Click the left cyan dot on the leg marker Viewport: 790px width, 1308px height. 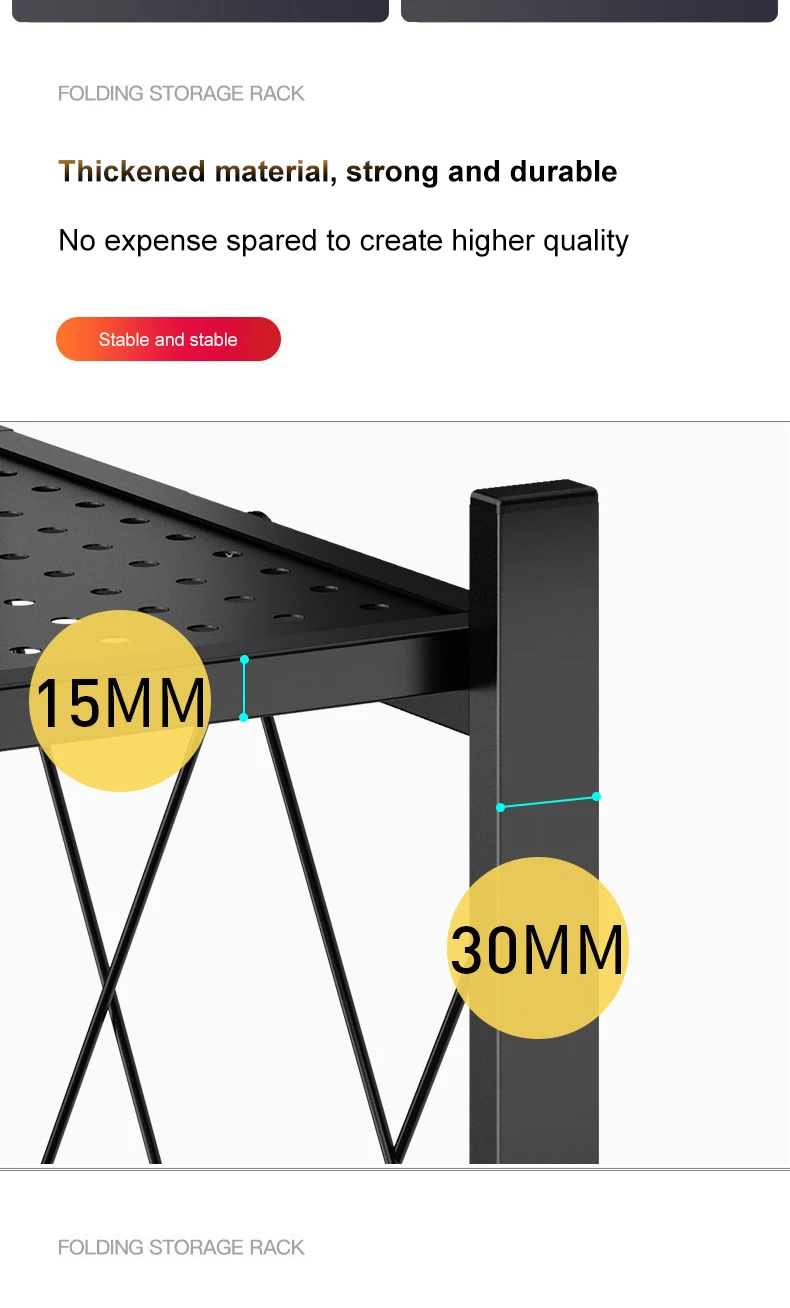click(501, 807)
